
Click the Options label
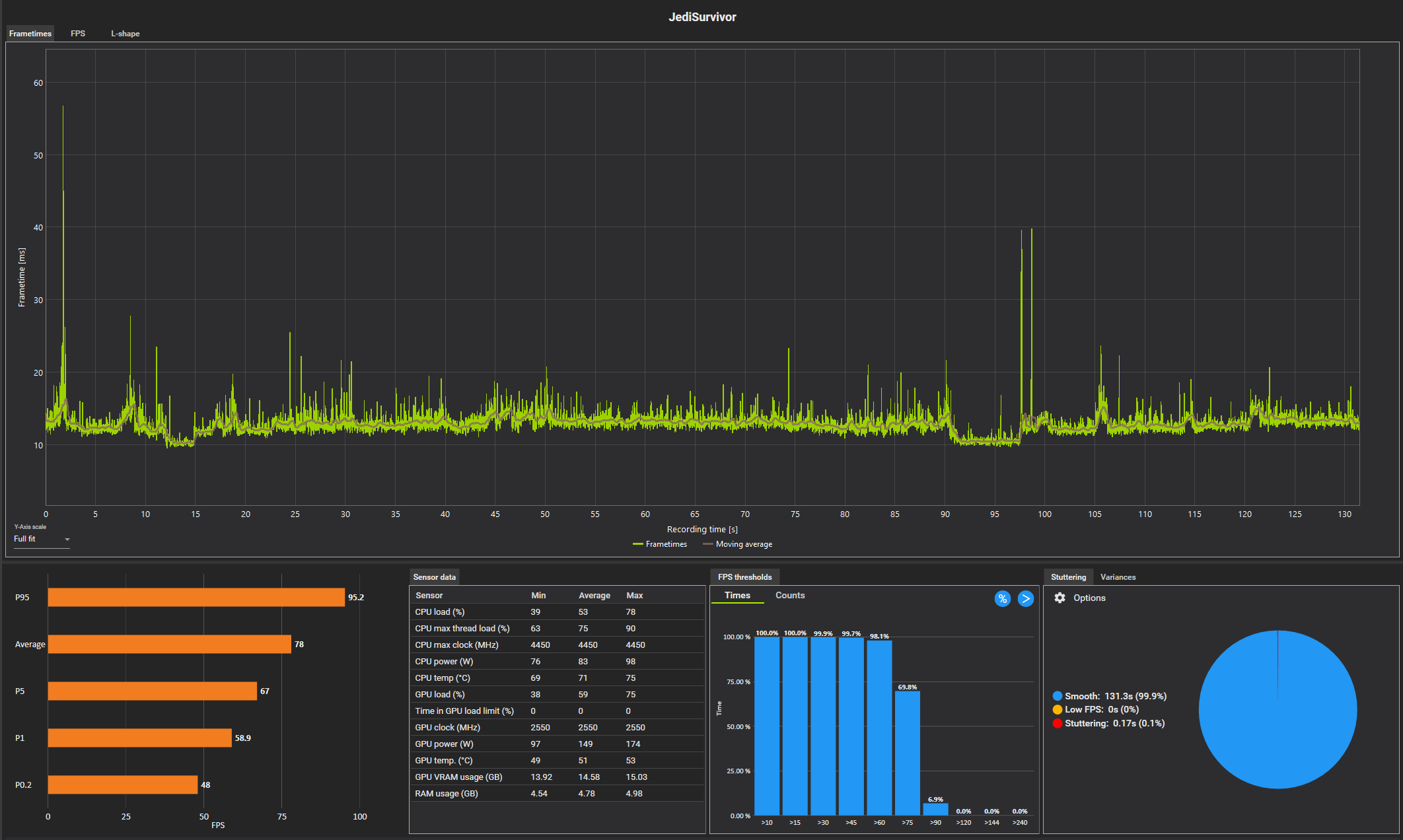1089,598
